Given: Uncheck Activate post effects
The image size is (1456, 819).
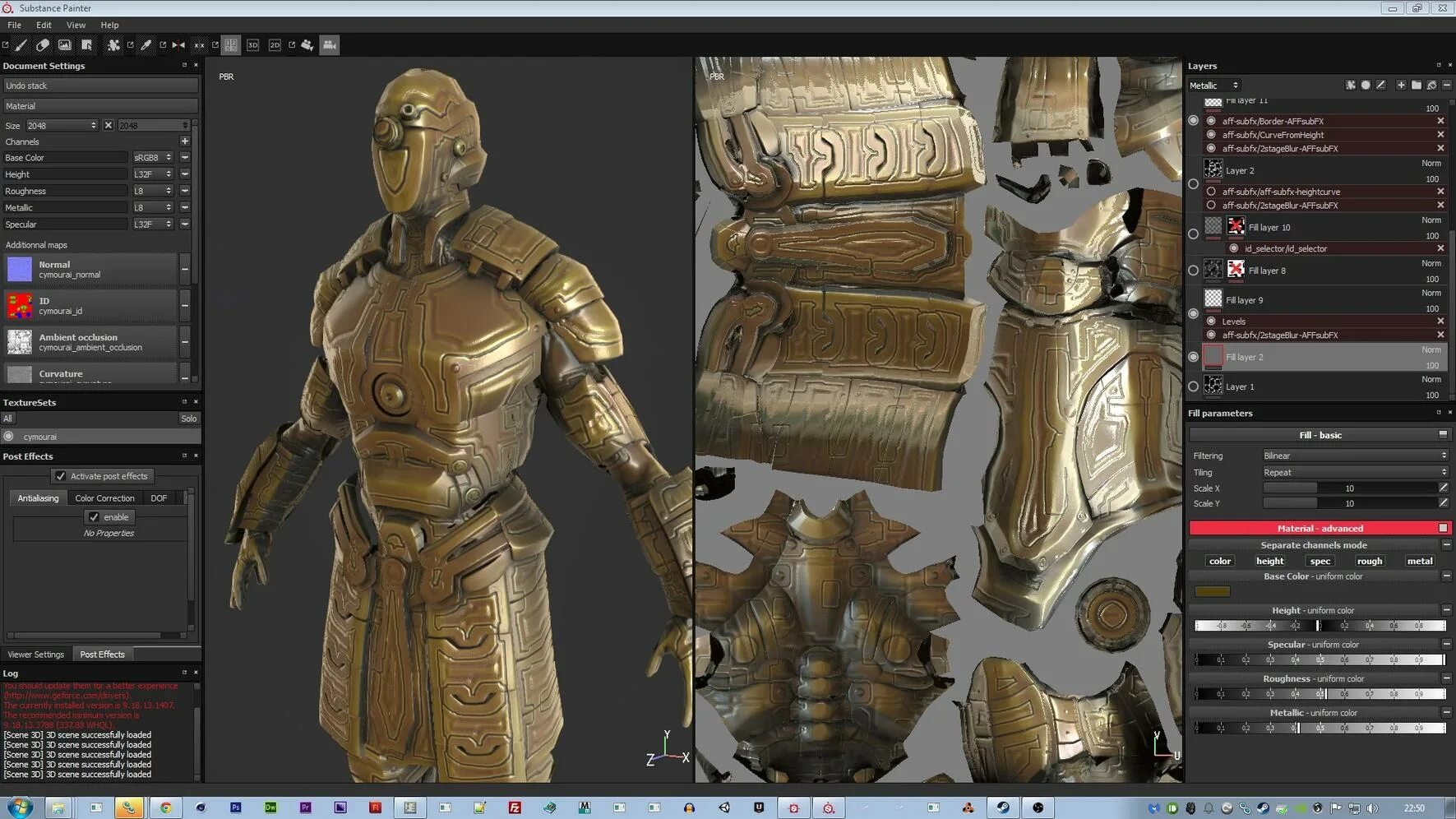Looking at the screenshot, I should click(61, 476).
